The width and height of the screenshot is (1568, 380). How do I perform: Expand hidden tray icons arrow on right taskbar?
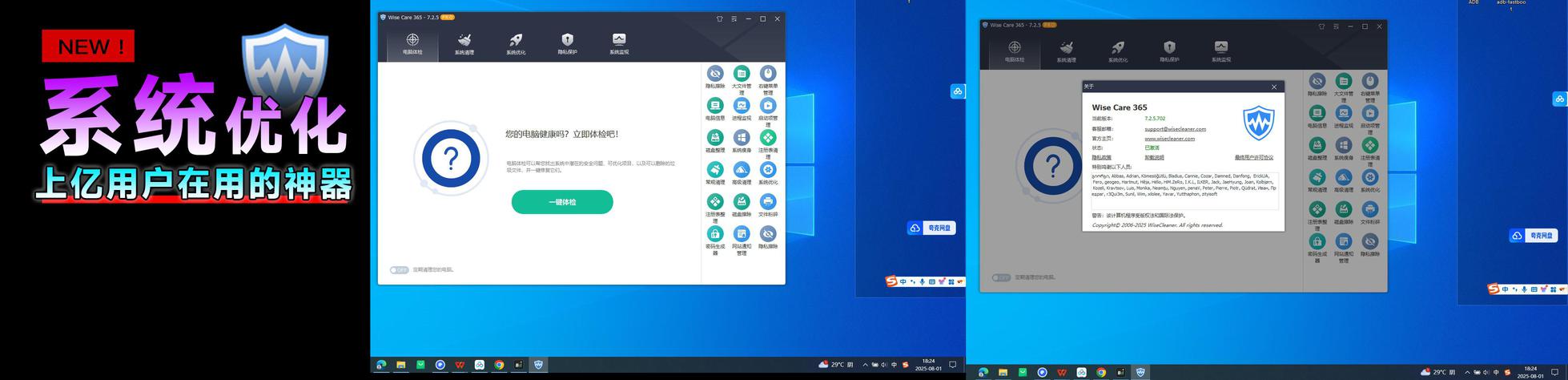click(1467, 372)
